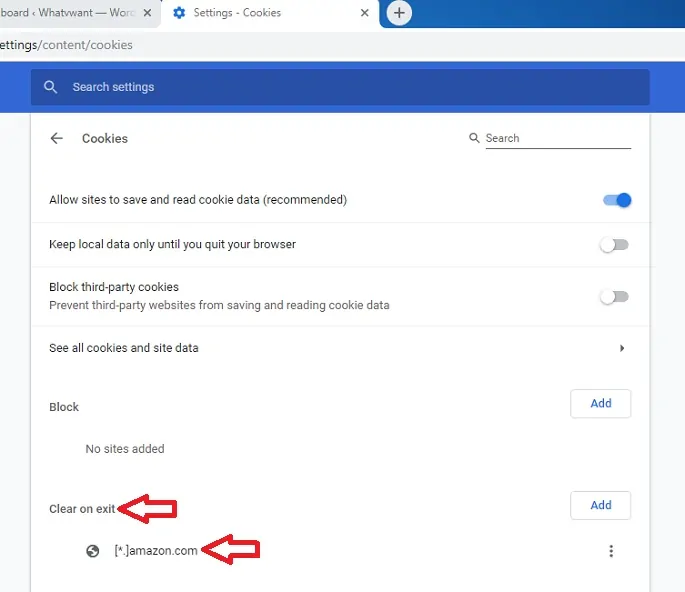685x592 pixels.
Task: Select the Settings - Cookies tab
Action: (x=270, y=13)
